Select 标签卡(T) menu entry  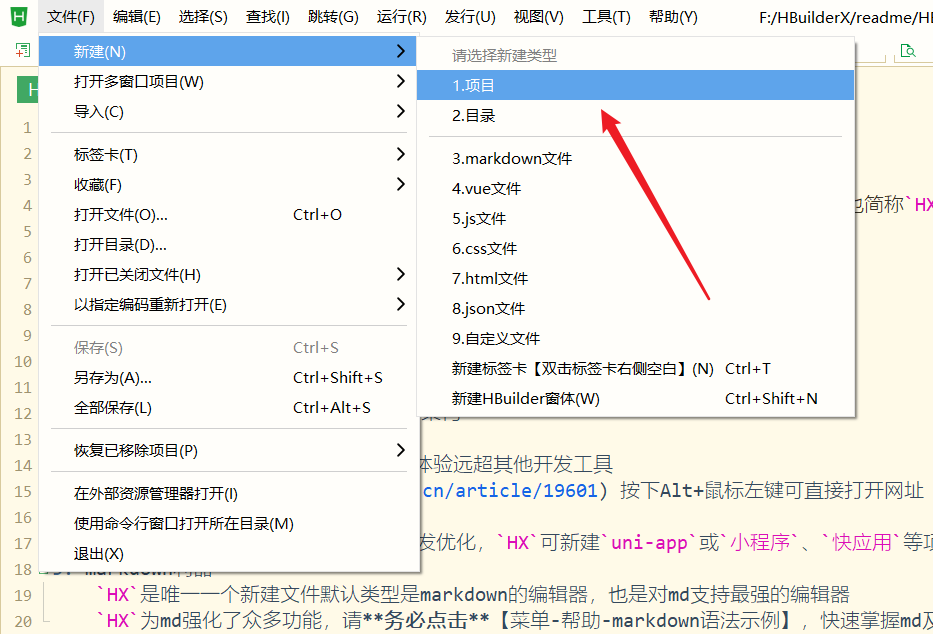(229, 155)
